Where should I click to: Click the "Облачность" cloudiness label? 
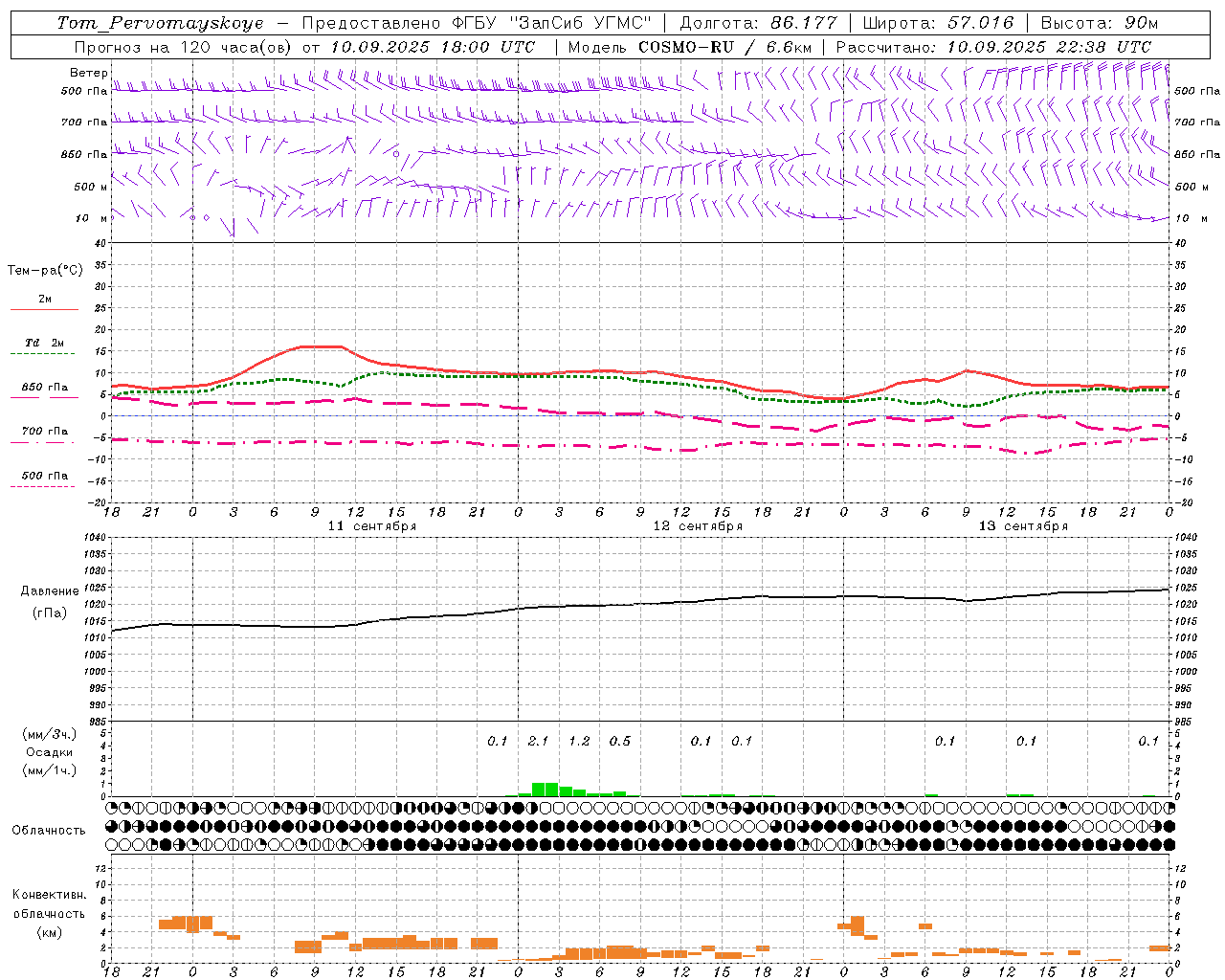49,830
